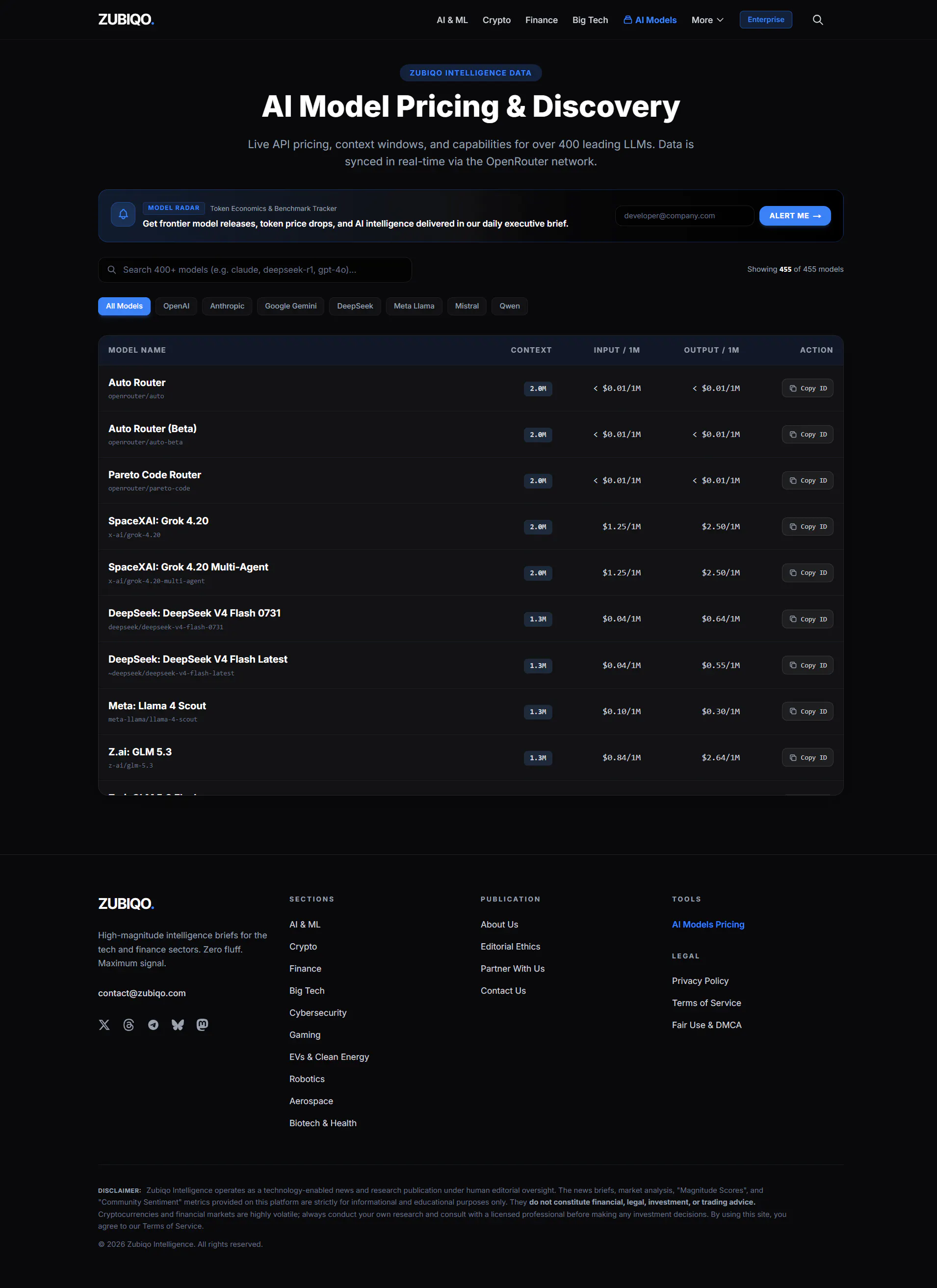Open EVs & Clean Energy footer link
Screen dimensions: 937x1288
[x=329, y=1057]
